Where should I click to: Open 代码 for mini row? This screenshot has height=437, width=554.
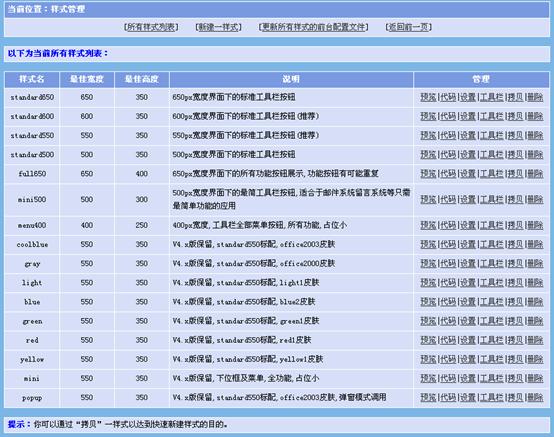(x=448, y=378)
